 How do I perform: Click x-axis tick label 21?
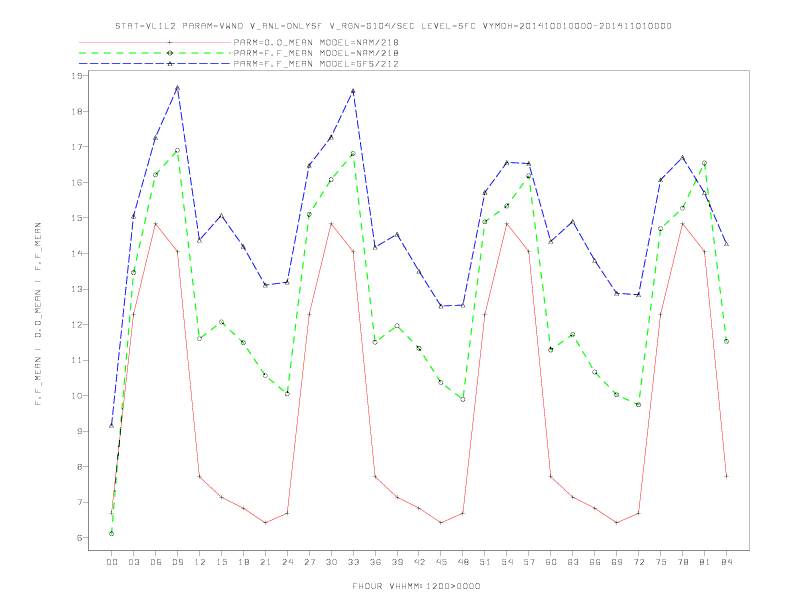click(x=265, y=562)
